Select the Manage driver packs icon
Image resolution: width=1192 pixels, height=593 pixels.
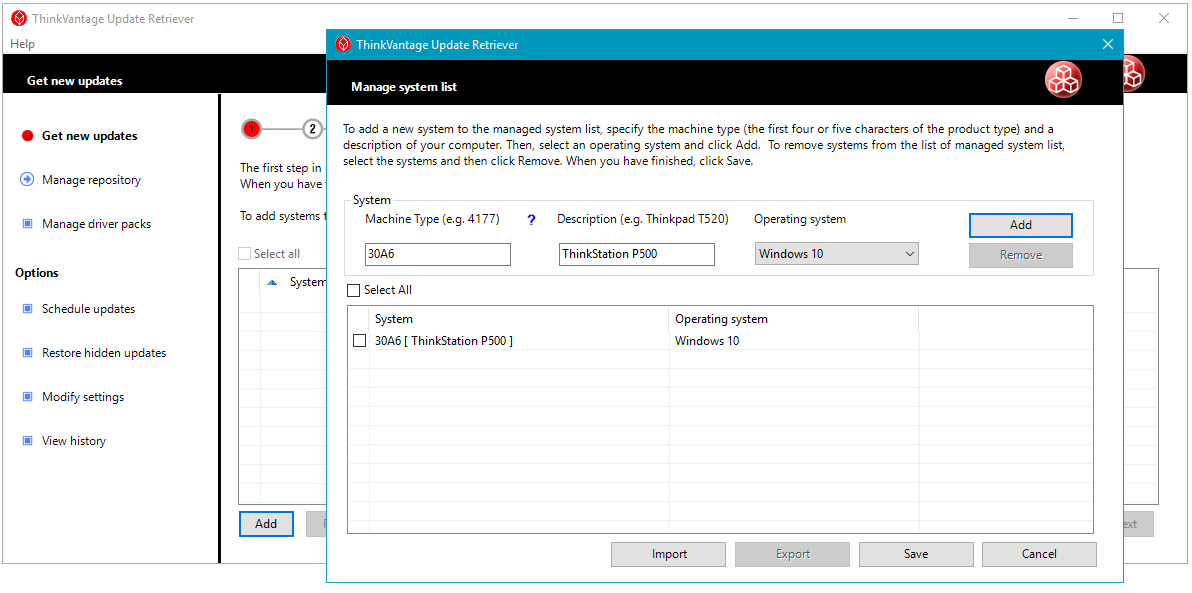coord(27,223)
